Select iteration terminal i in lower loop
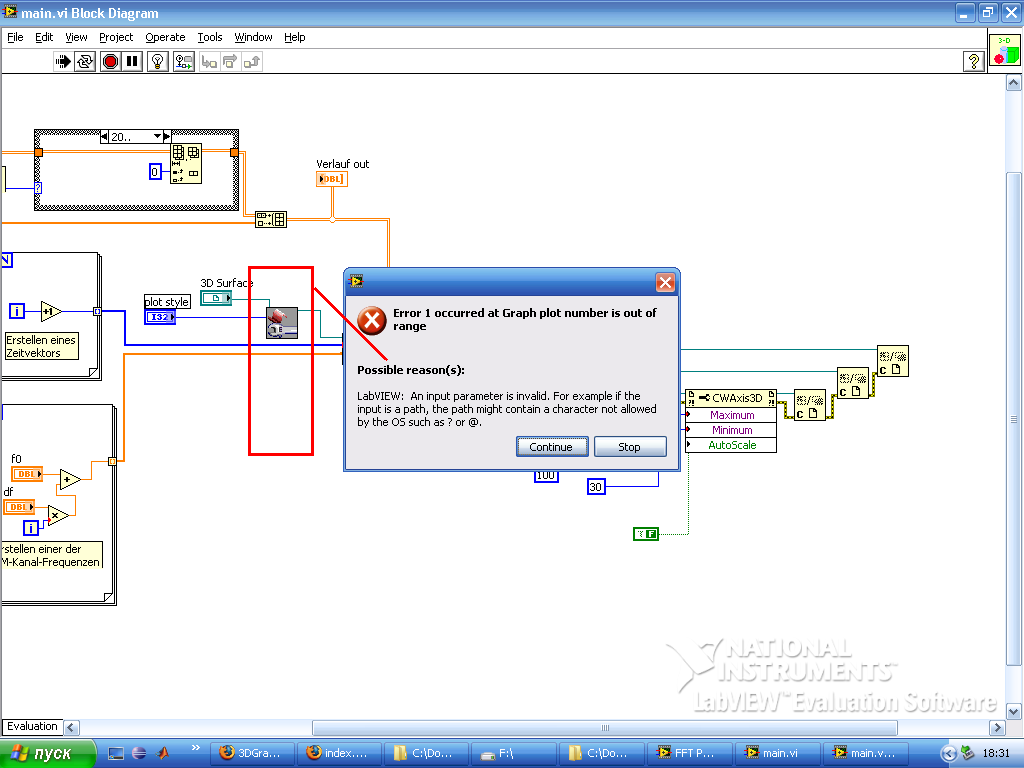The image size is (1024, 768). coord(31,528)
